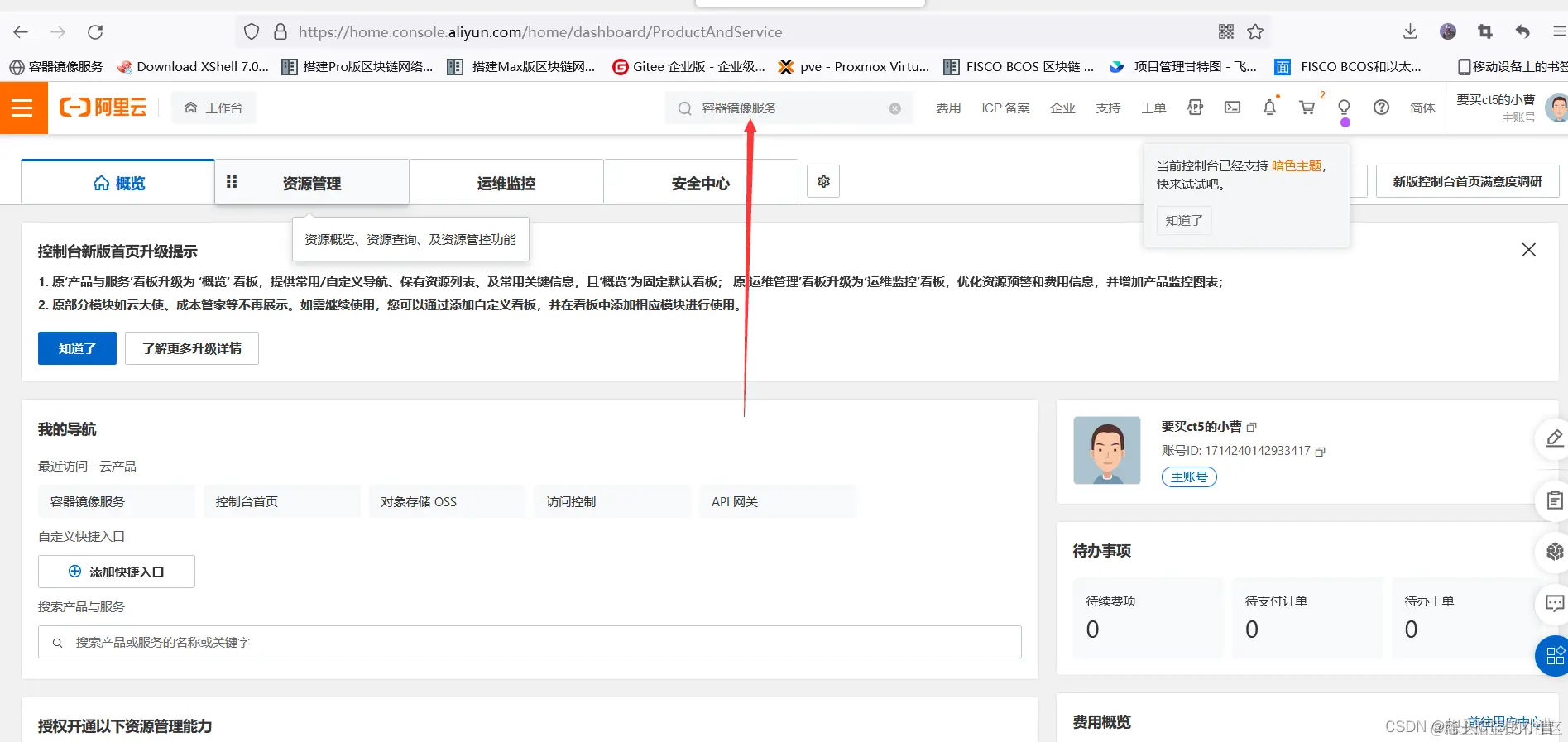Open the 工作台 workbench button

click(x=213, y=108)
